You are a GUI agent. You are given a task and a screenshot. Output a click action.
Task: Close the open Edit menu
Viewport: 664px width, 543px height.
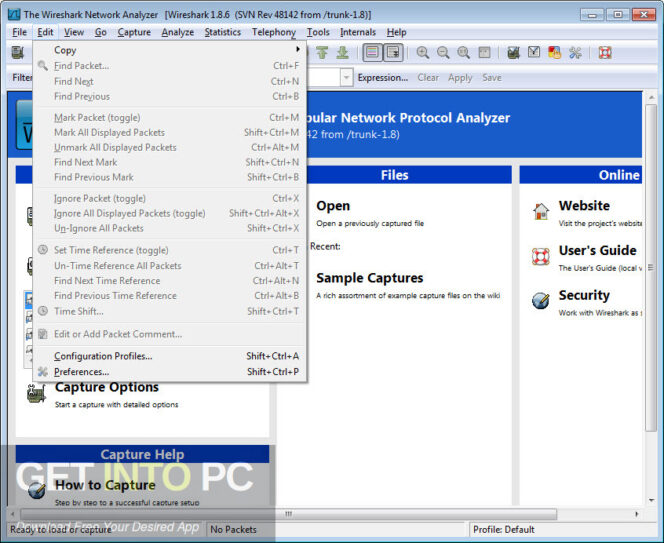[45, 32]
